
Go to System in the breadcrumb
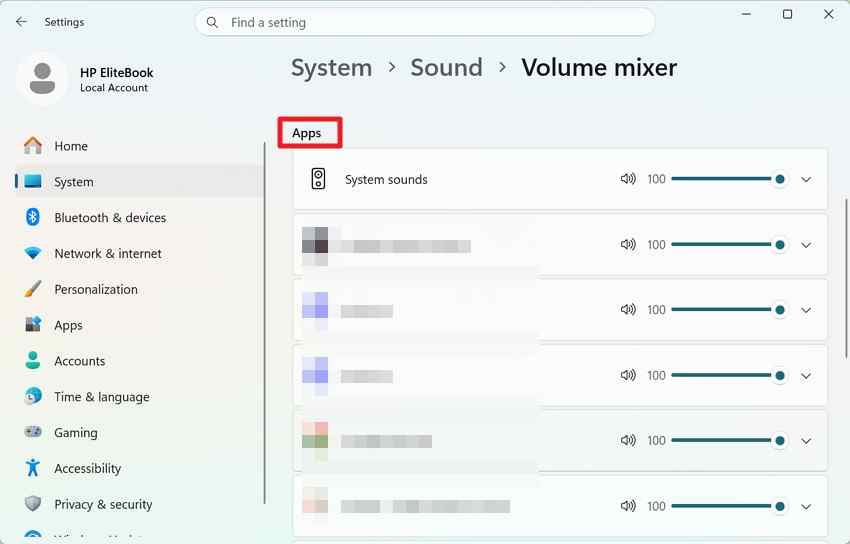click(x=331, y=68)
